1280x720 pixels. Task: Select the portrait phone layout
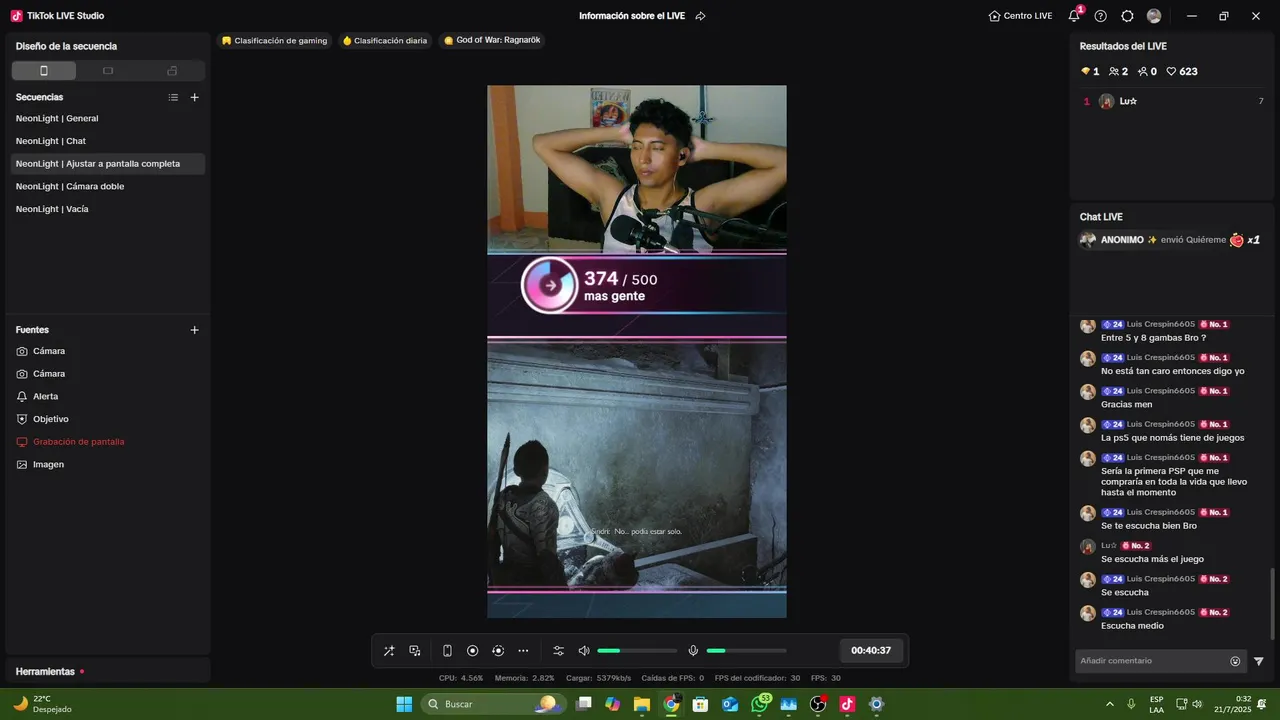[x=44, y=71]
